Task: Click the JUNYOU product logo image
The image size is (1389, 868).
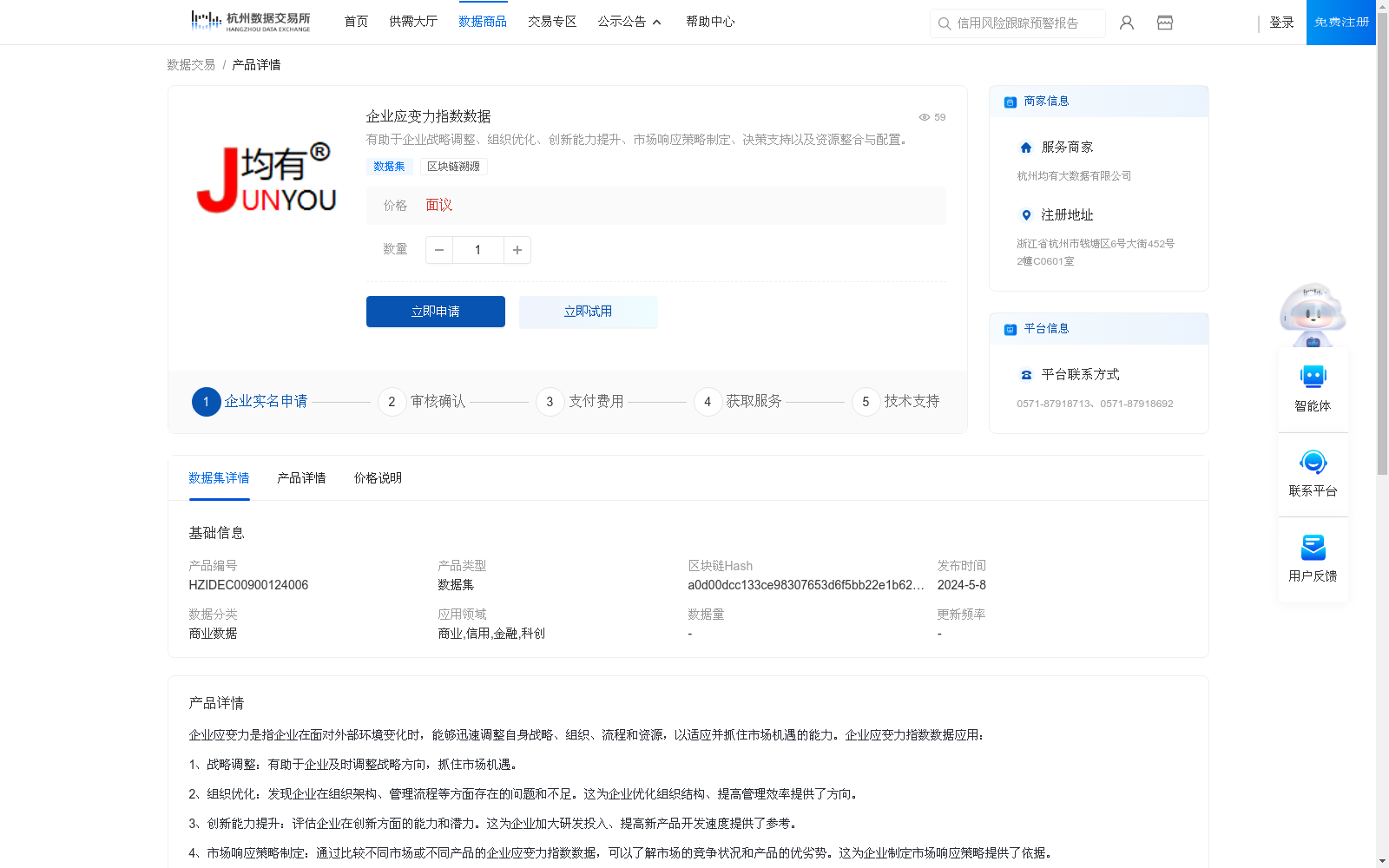Action: pos(266,178)
